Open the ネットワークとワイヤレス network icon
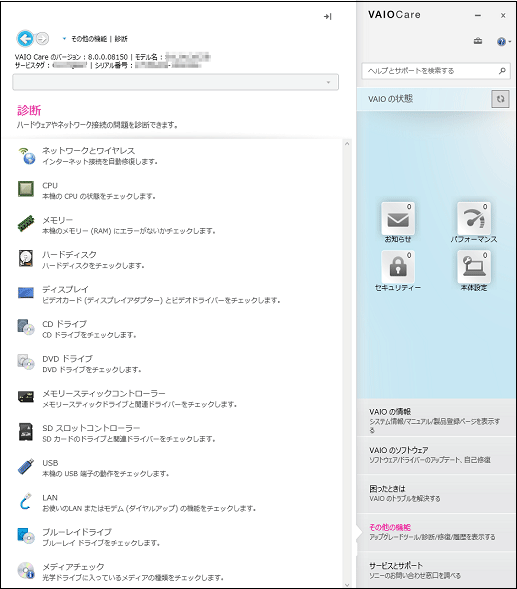Viewport: 517px width, 589px height. (x=26, y=156)
